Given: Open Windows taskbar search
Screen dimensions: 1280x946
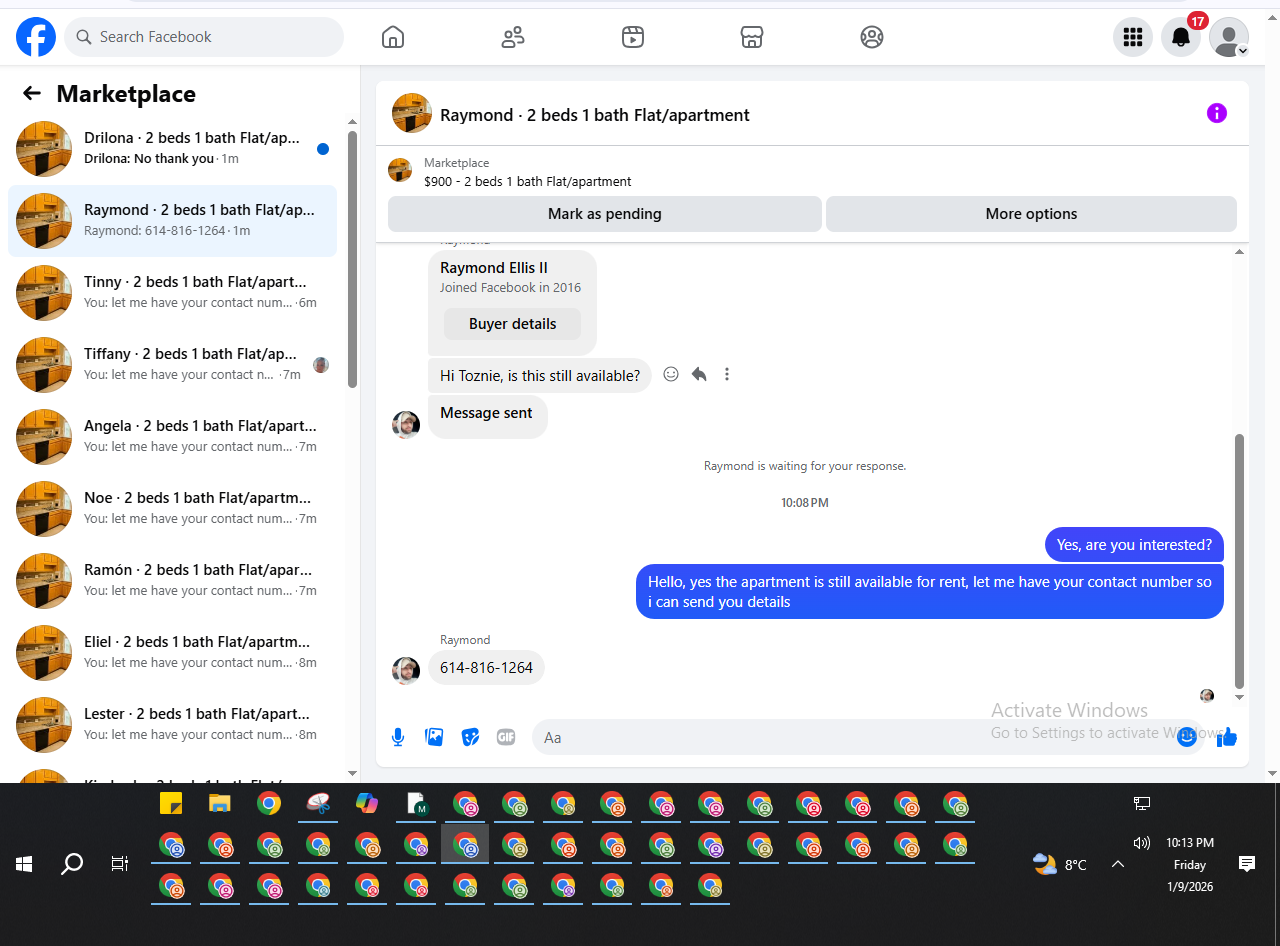Looking at the screenshot, I should pos(72,864).
